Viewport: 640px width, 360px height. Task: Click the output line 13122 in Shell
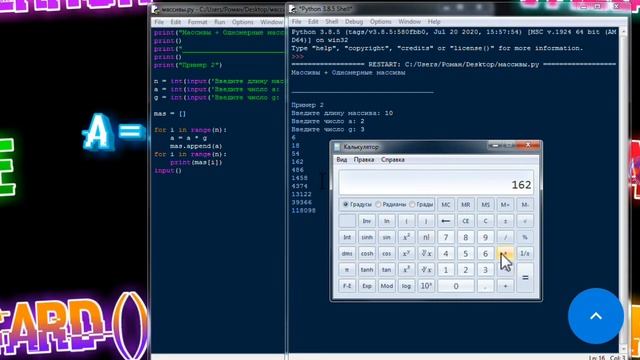coord(302,194)
